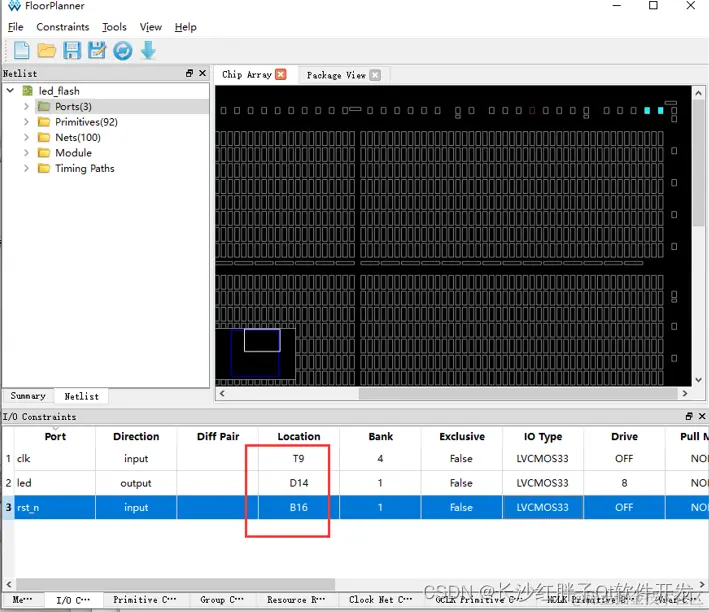Open the Constraints menu
Image resolution: width=709 pixels, height=612 pixels.
(x=63, y=27)
